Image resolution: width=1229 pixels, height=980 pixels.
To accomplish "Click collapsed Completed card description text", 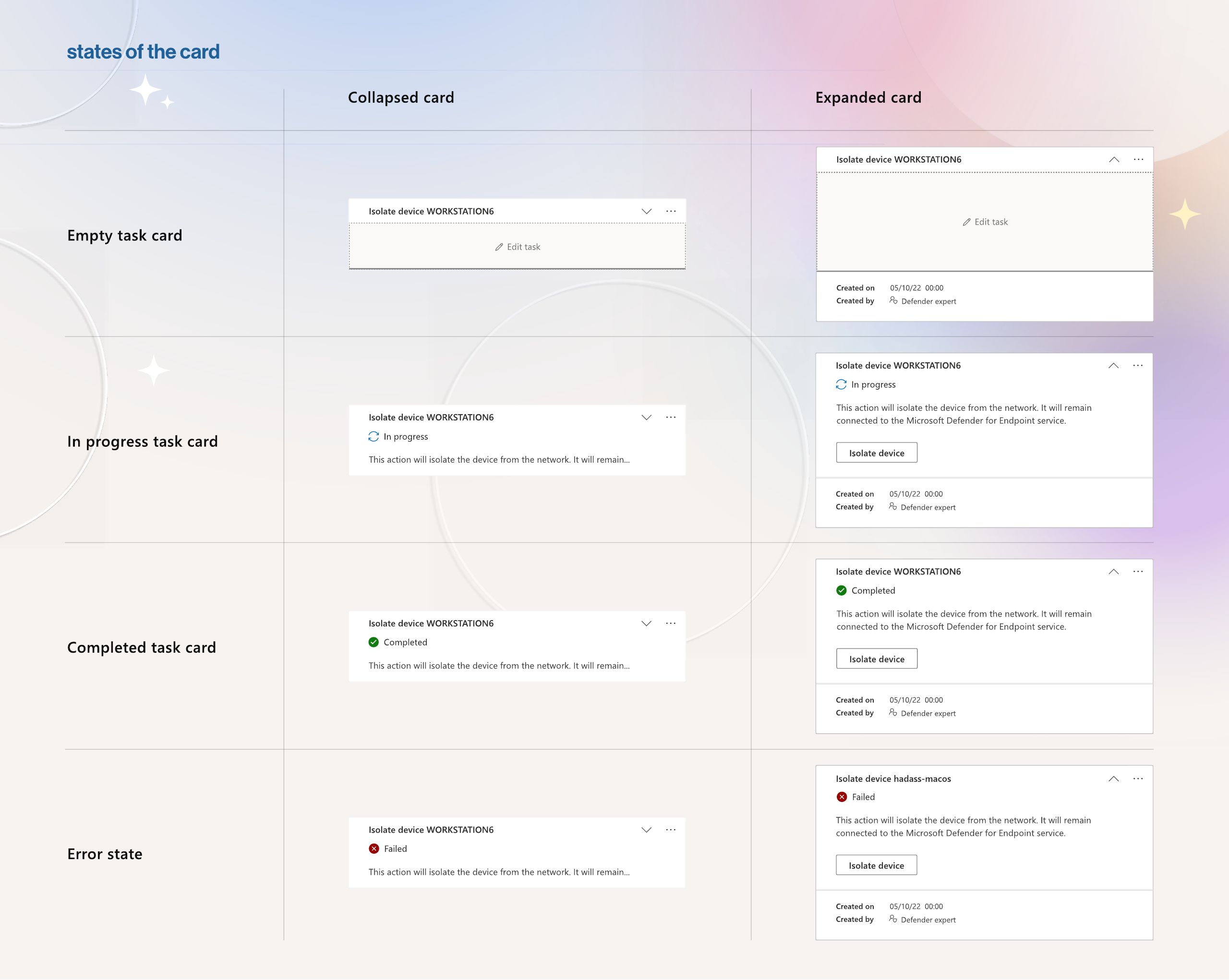I will (499, 666).
